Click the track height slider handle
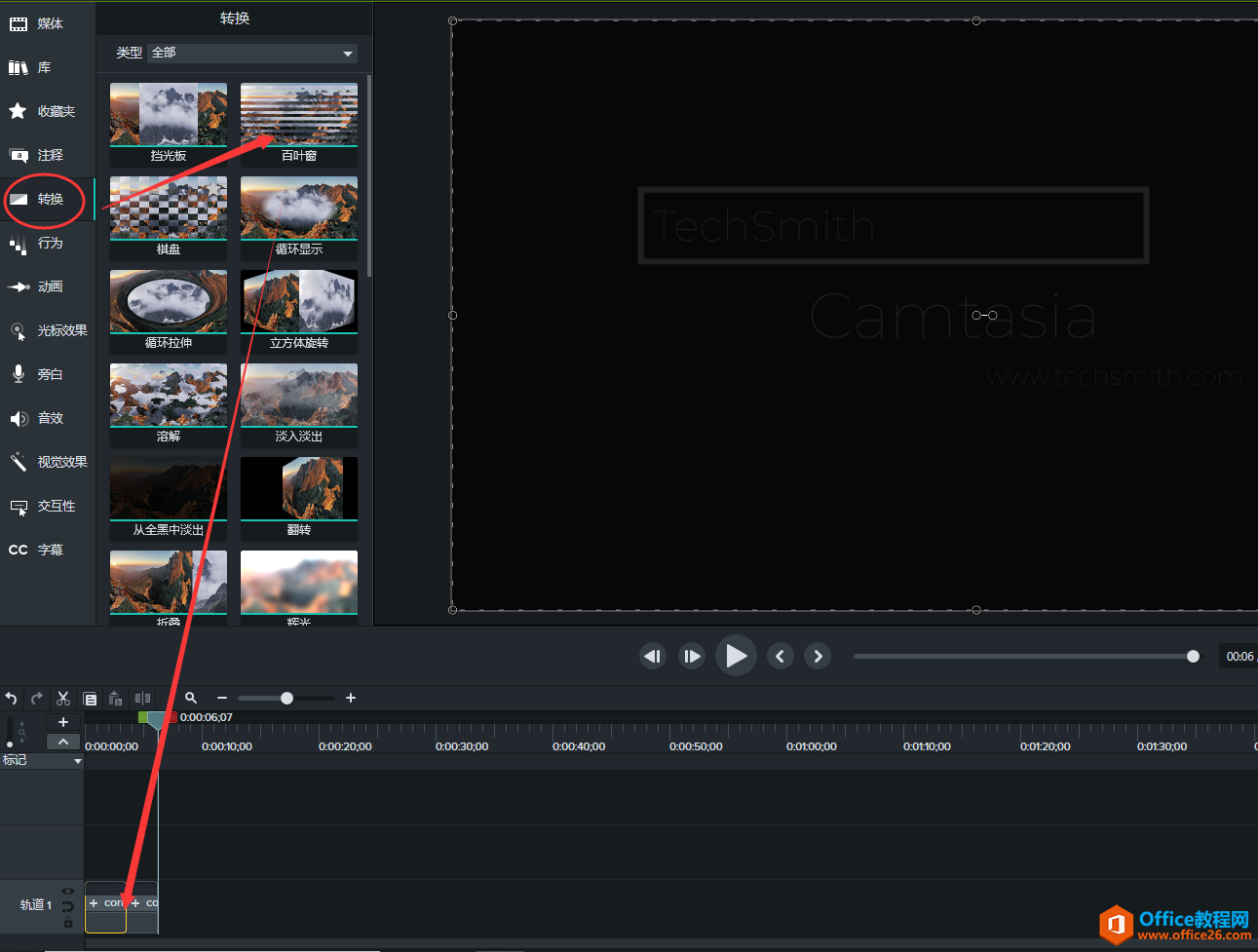The height and width of the screenshot is (952, 1258). pos(10,743)
